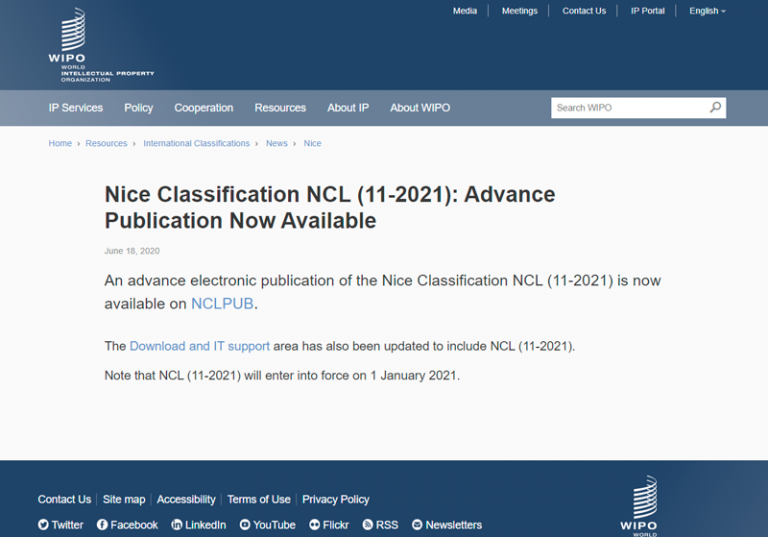Open the Resources navigation menu
This screenshot has width=768, height=537.
click(x=280, y=108)
